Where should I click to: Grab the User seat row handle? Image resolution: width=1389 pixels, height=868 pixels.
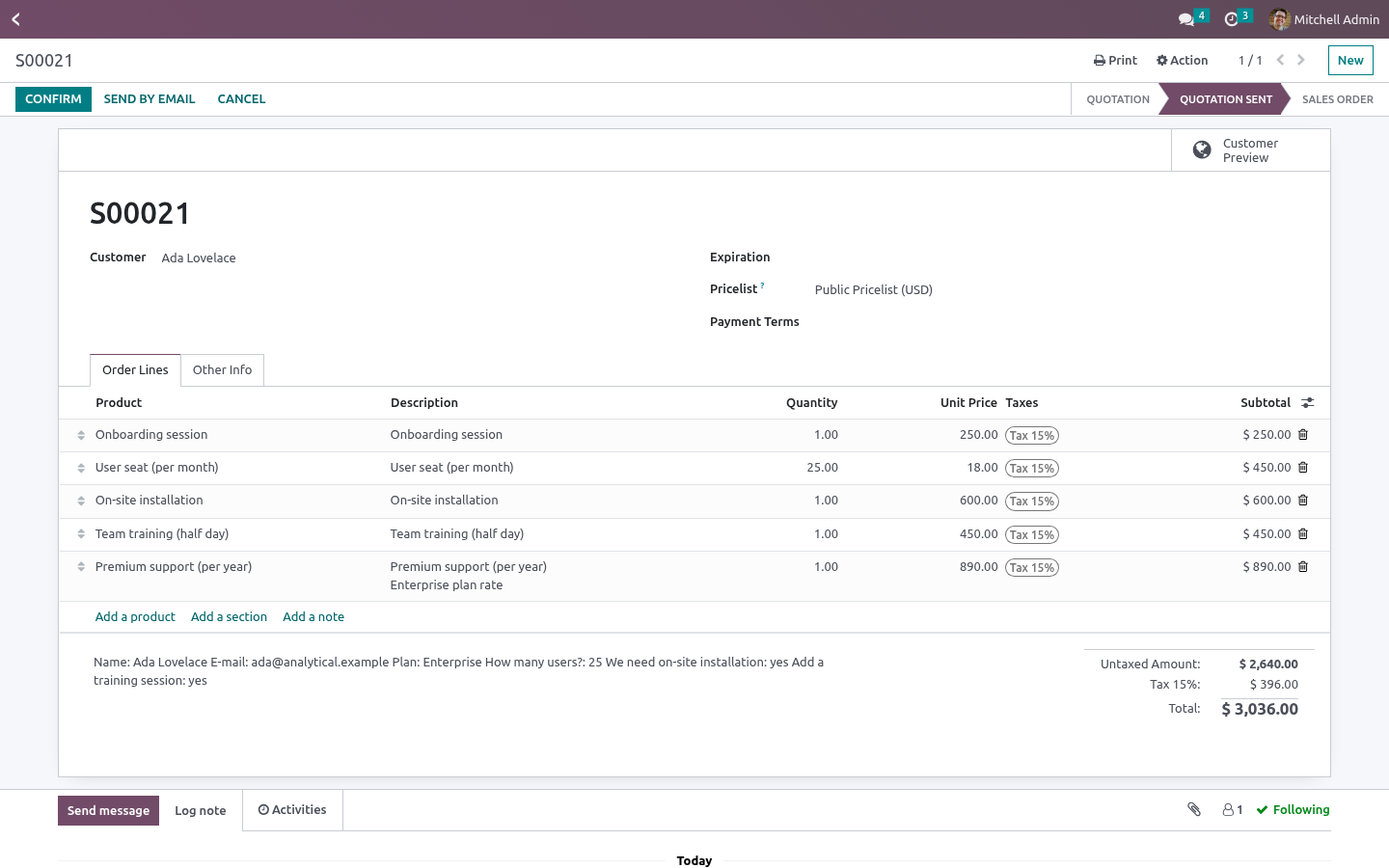81,468
